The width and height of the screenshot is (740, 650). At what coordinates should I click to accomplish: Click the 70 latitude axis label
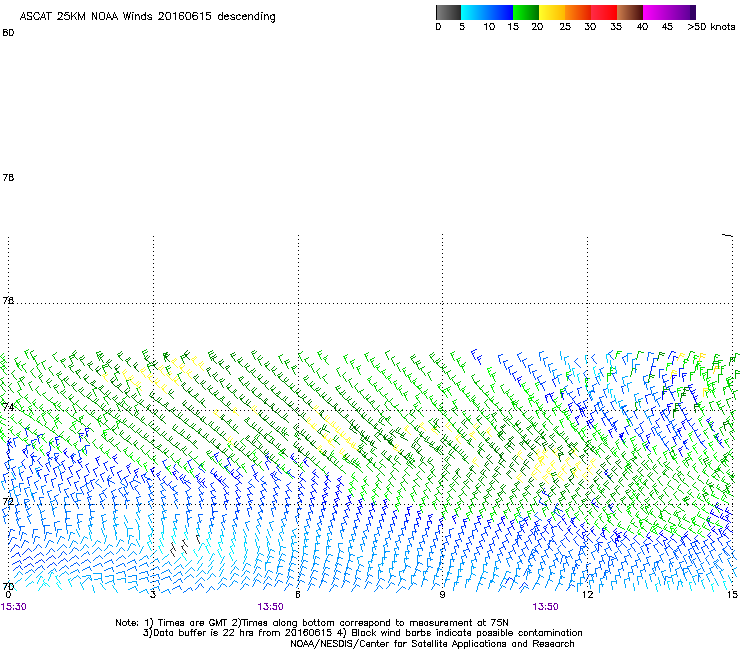tap(8, 586)
